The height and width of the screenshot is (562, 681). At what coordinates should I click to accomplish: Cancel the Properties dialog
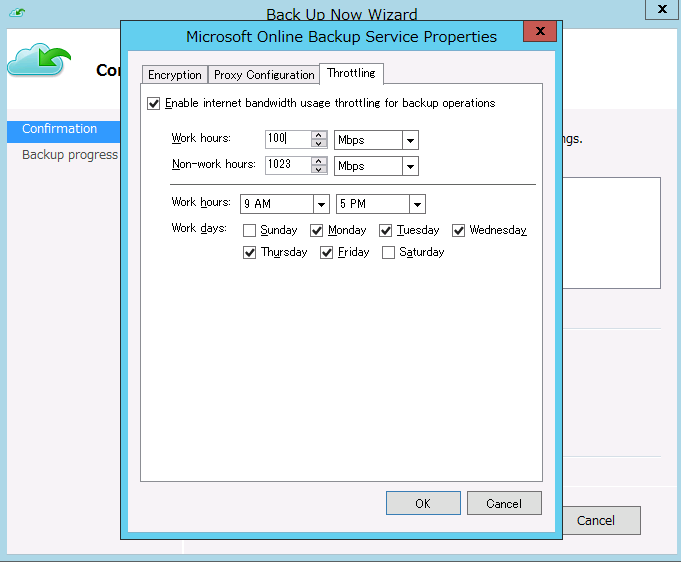point(504,503)
